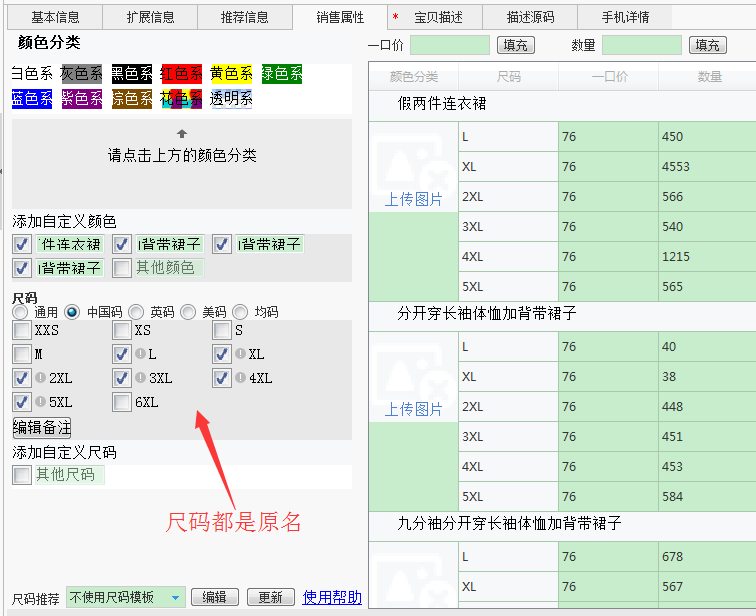This screenshot has height=616, width=756.
Task: Click the info icon beside size 3XL
Action: pos(141,378)
